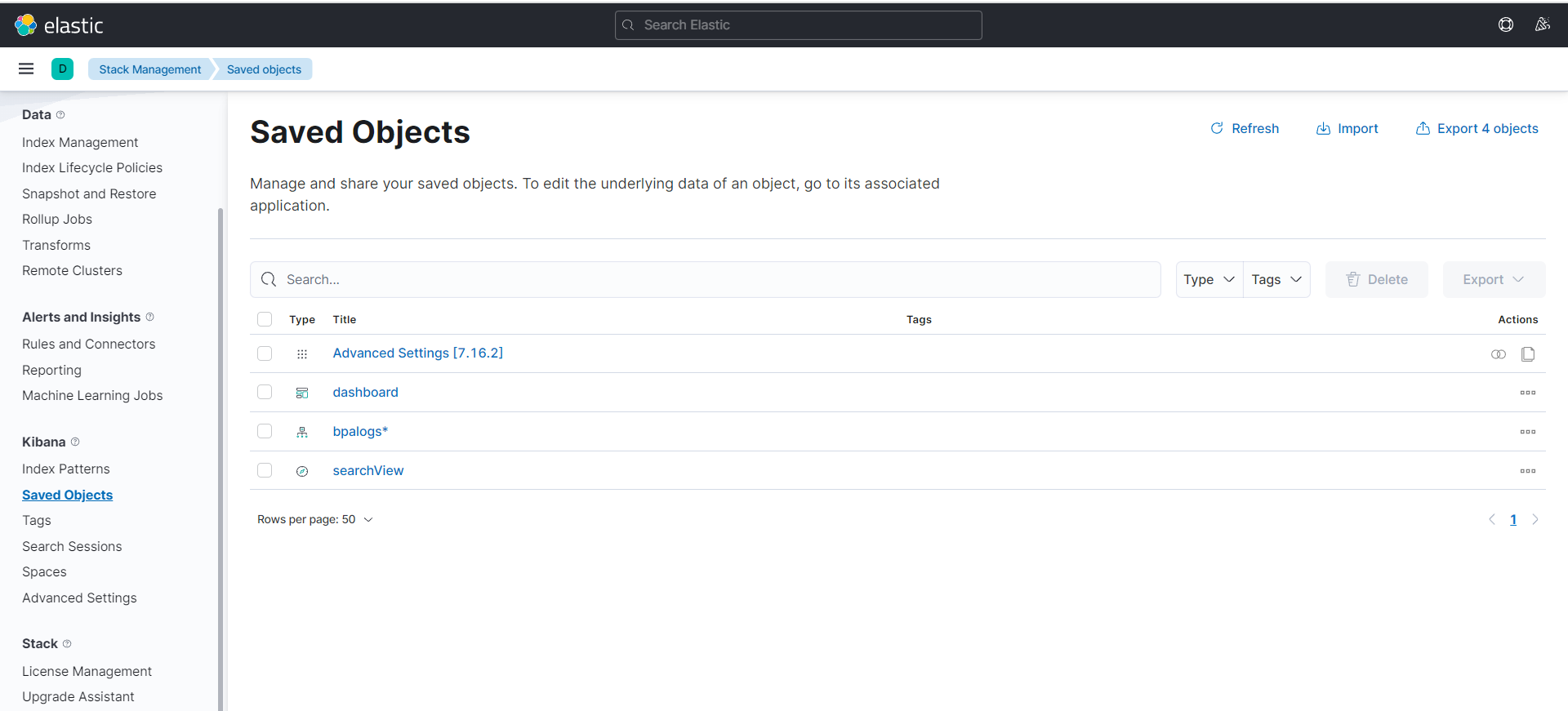Open the hamburger navigation menu
The height and width of the screenshot is (711, 1568).
click(26, 69)
